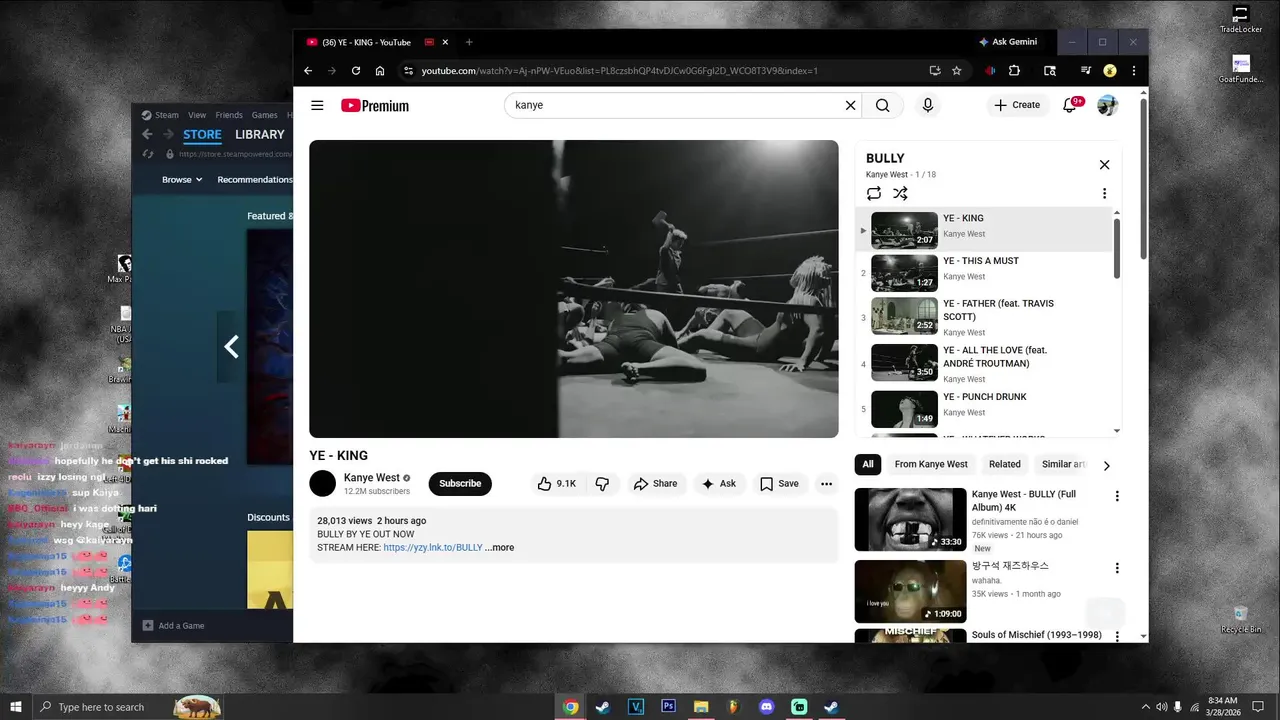Go back in Chrome
Screen dimensions: 1280x720
(x=308, y=71)
